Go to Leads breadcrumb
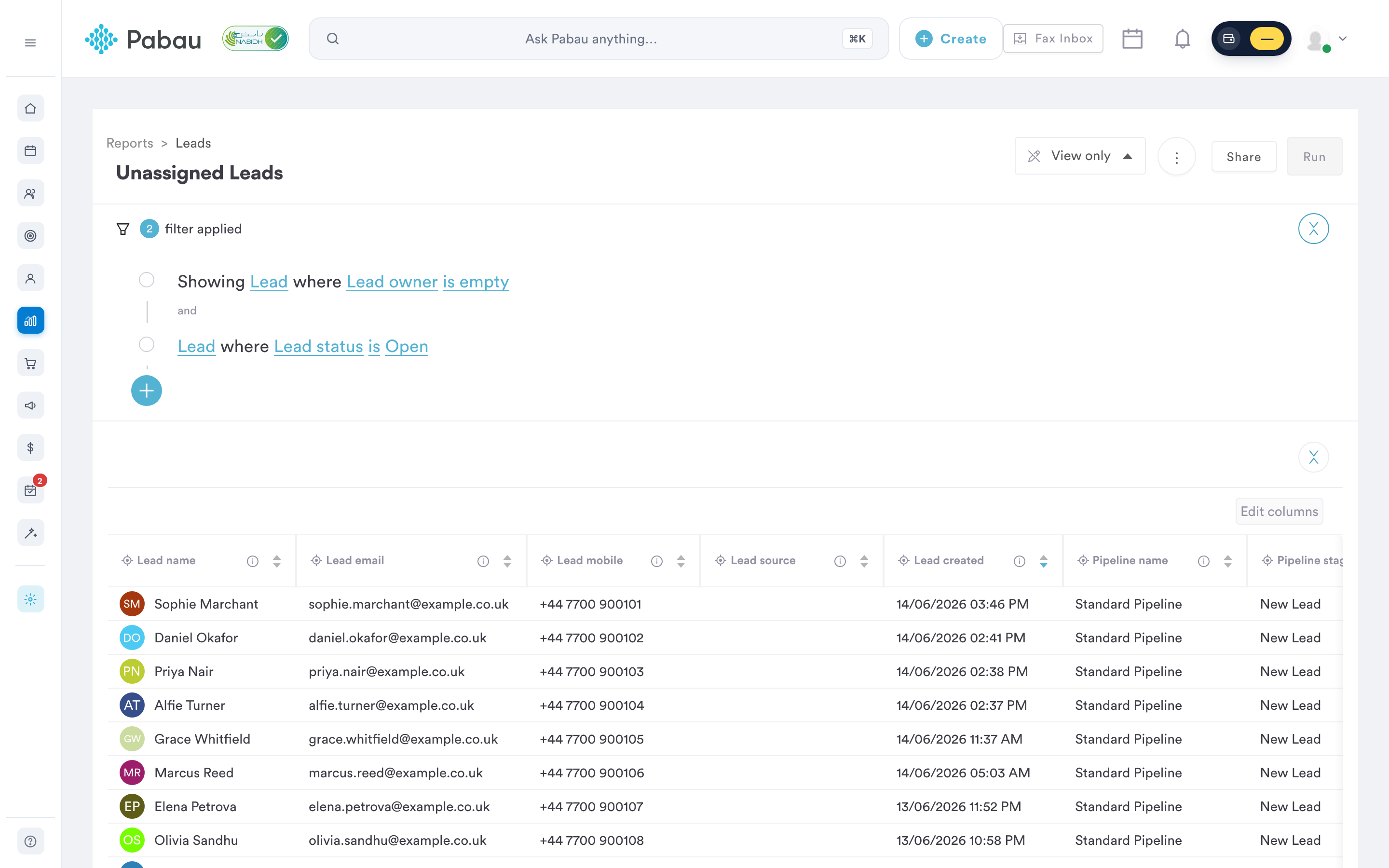 tap(193, 143)
